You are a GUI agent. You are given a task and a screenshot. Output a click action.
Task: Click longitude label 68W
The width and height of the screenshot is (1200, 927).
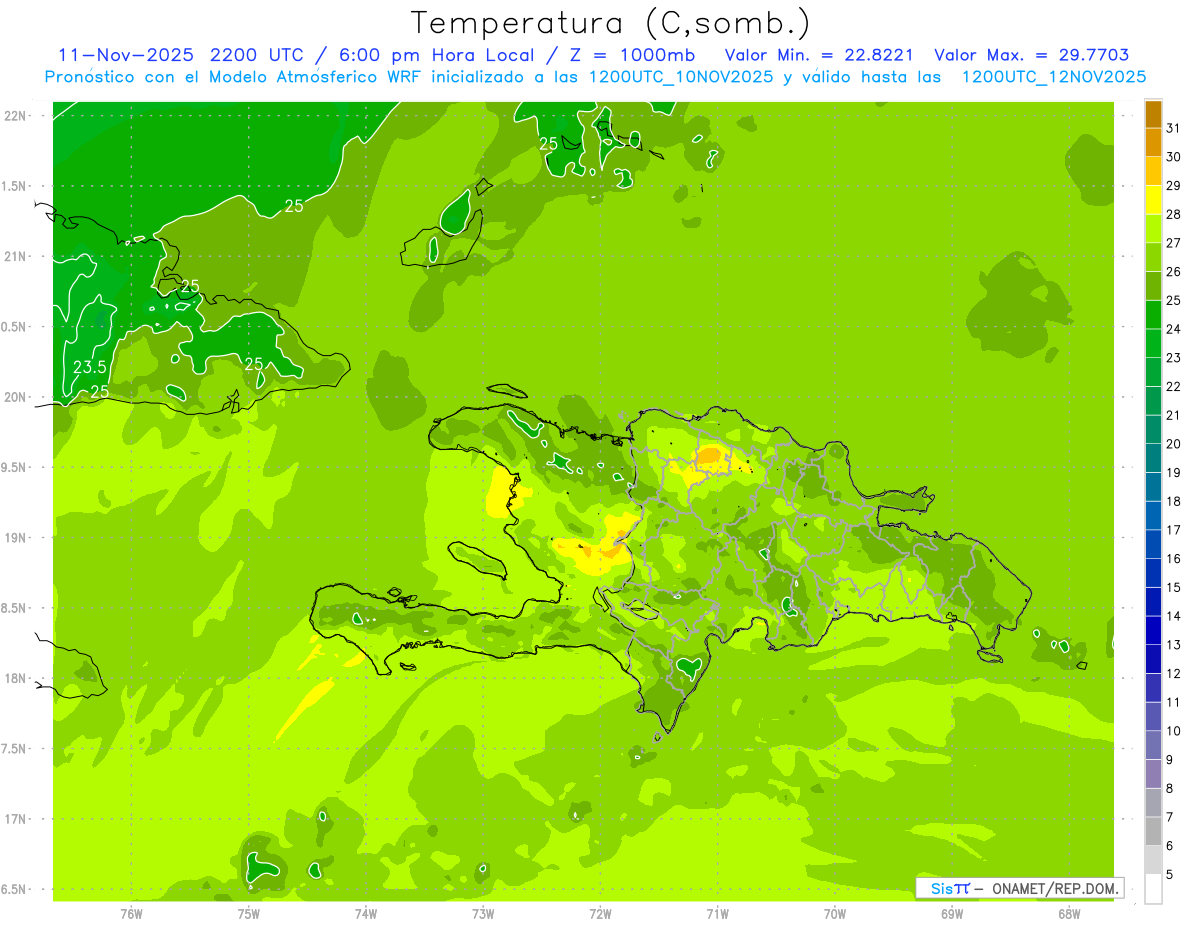point(1069,913)
